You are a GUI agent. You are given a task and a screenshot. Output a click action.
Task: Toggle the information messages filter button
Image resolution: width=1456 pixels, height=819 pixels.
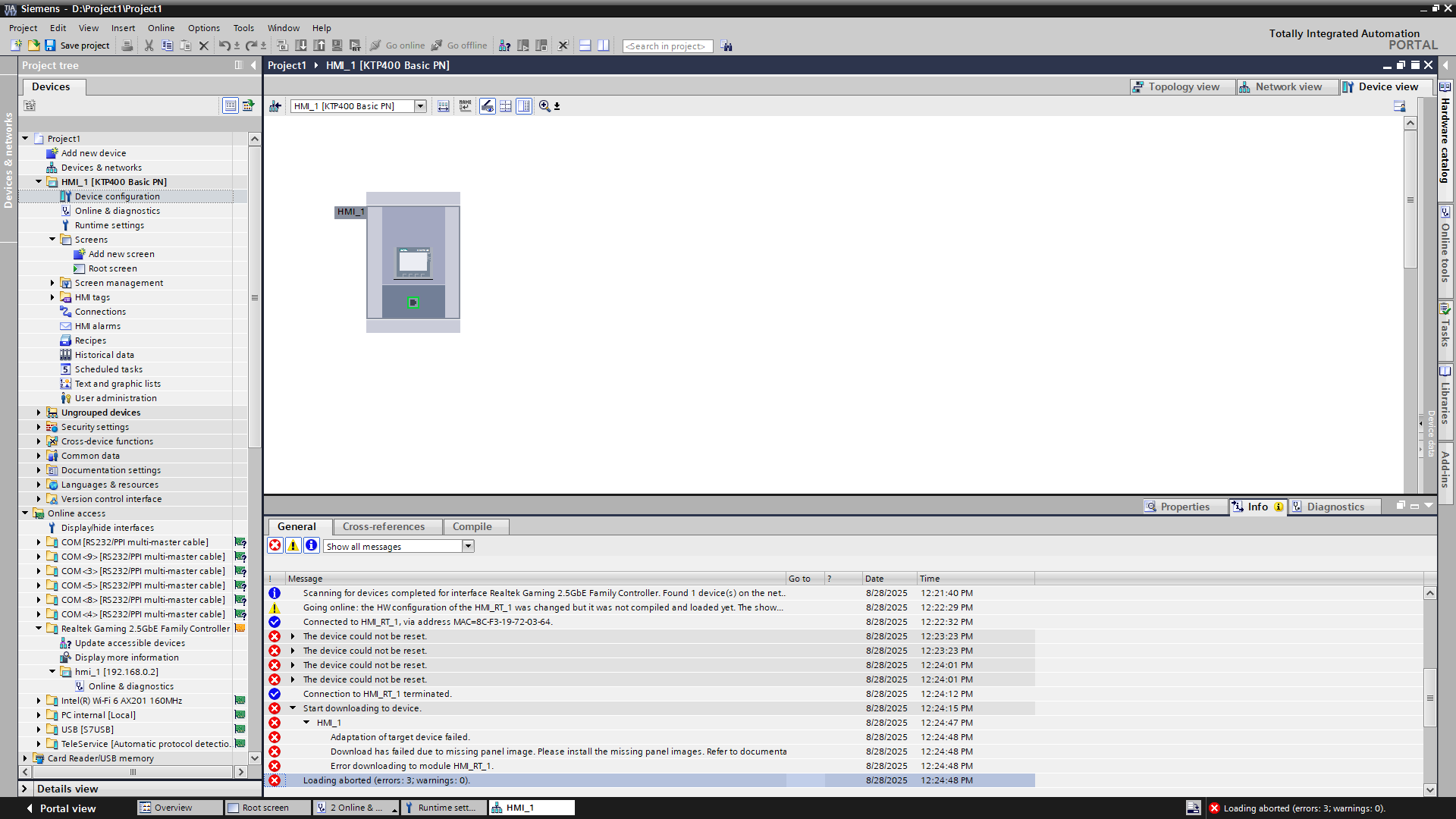(x=311, y=546)
